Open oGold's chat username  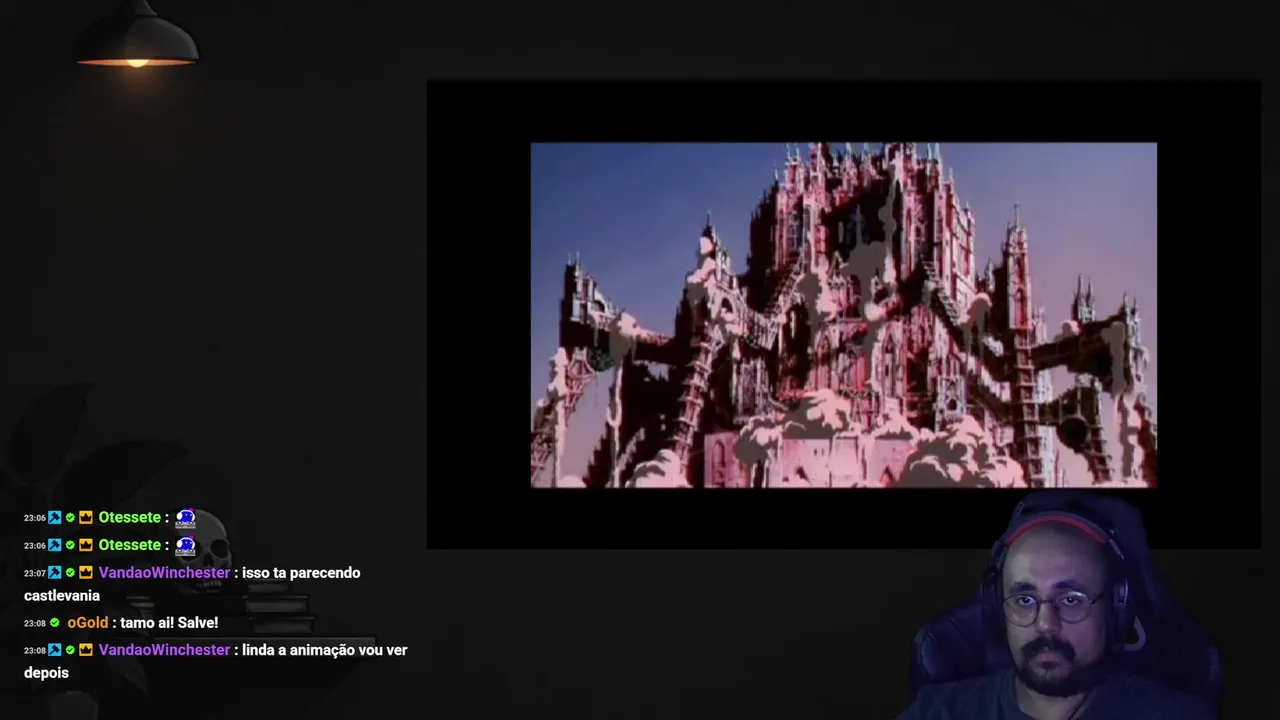[x=88, y=623]
